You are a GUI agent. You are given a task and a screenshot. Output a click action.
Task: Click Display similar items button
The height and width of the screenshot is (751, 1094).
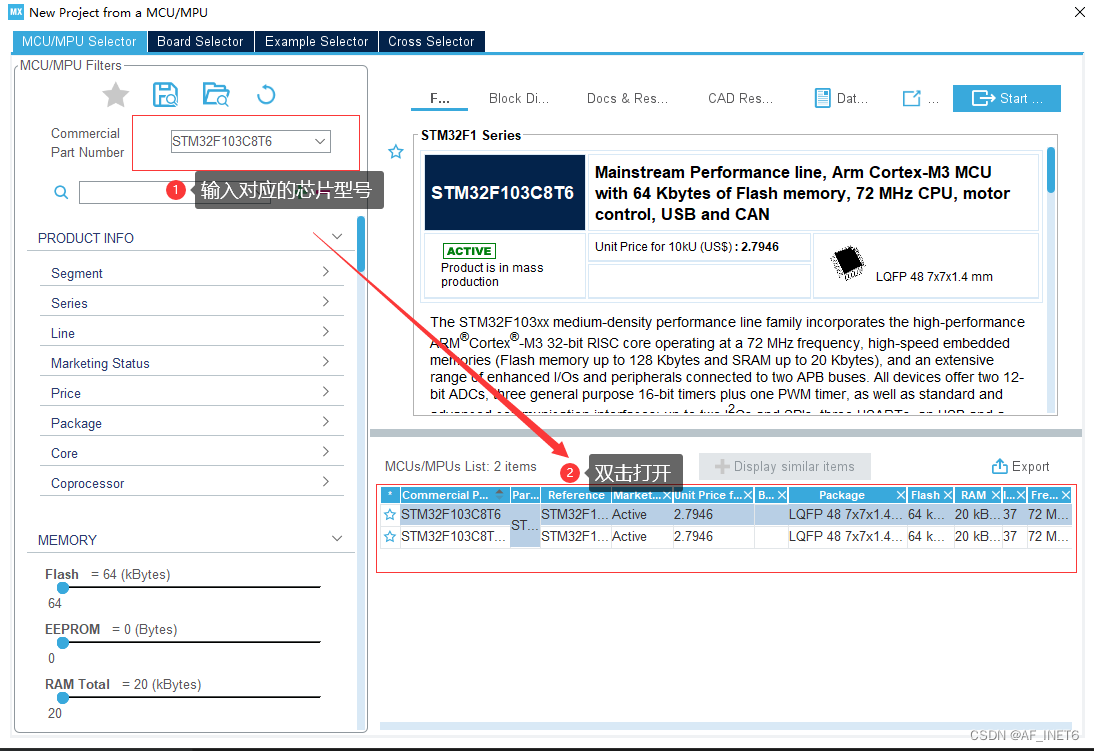[x=785, y=466]
